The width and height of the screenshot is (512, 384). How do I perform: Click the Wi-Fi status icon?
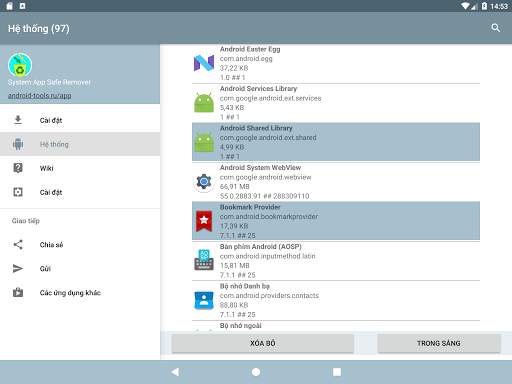point(466,6)
